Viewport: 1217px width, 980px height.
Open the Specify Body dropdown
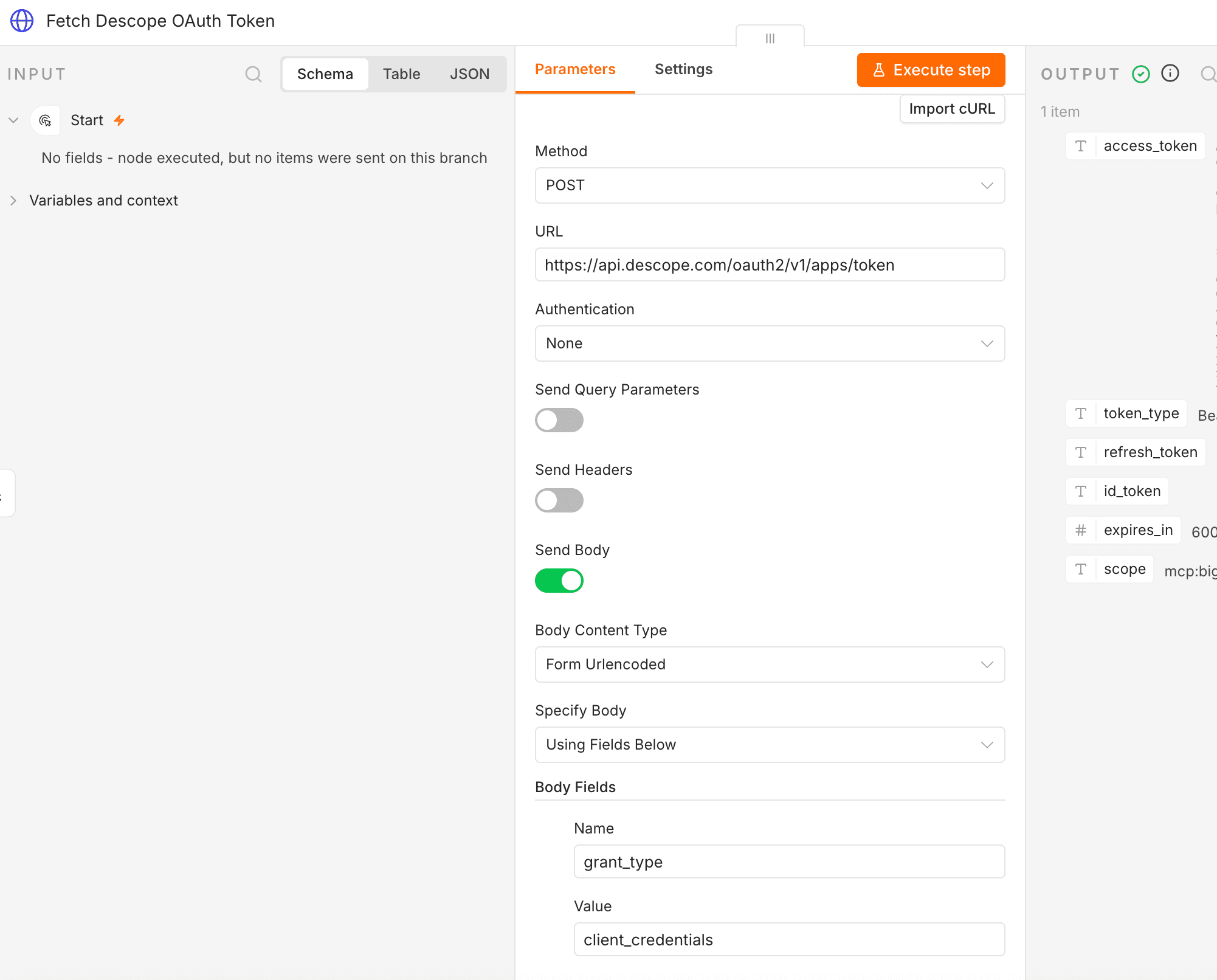pyautogui.click(x=770, y=745)
